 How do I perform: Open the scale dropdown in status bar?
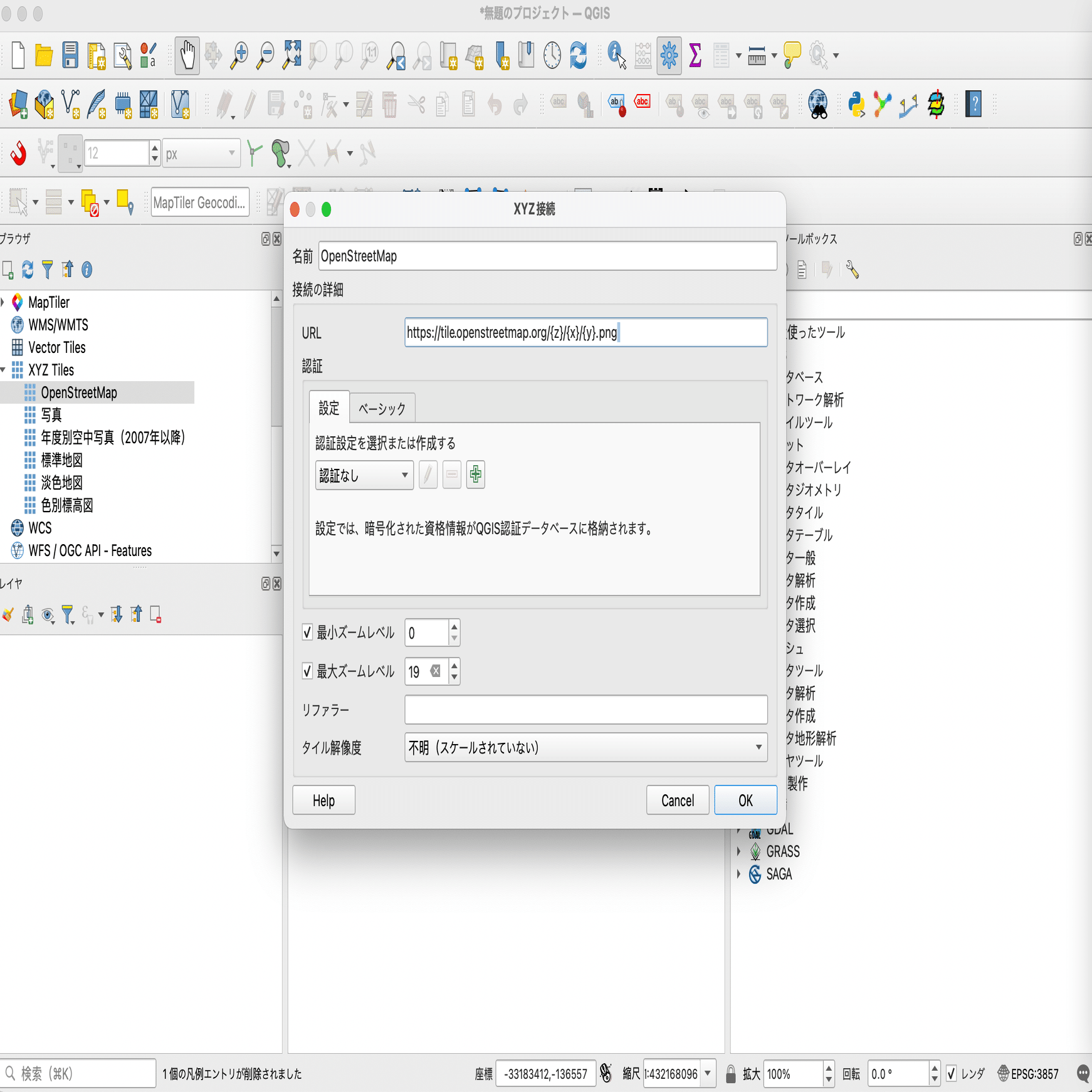coord(708,1074)
